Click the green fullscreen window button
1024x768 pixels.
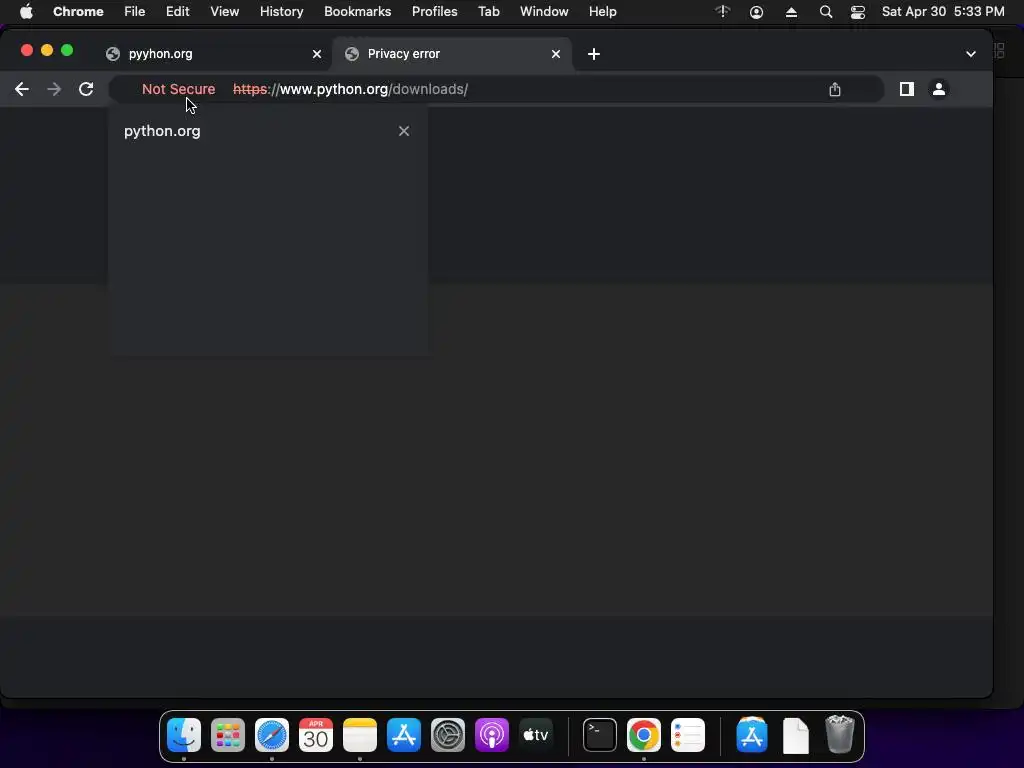(x=67, y=50)
